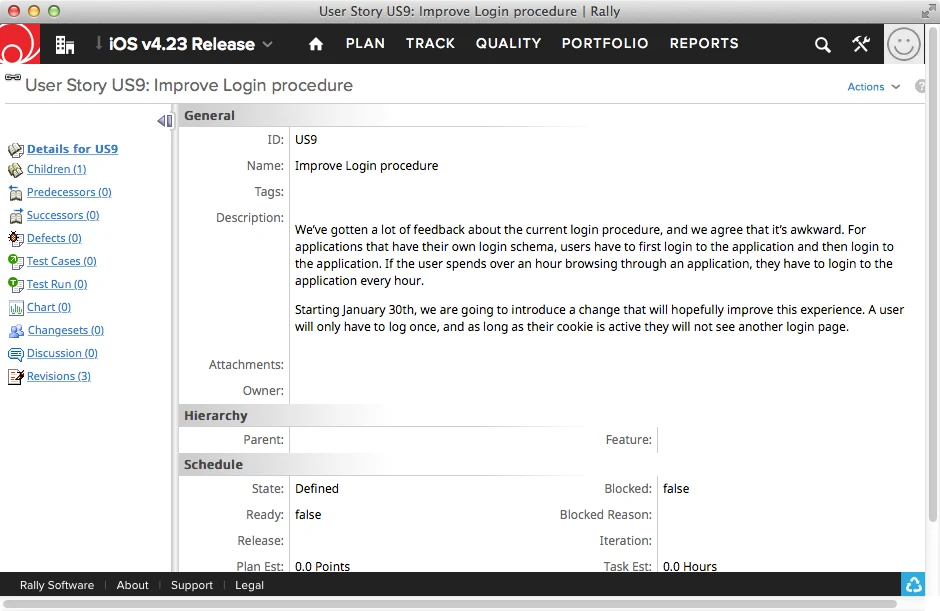The height and width of the screenshot is (611, 940).
Task: Open the Successors (0) link
Action: pyautogui.click(x=63, y=215)
